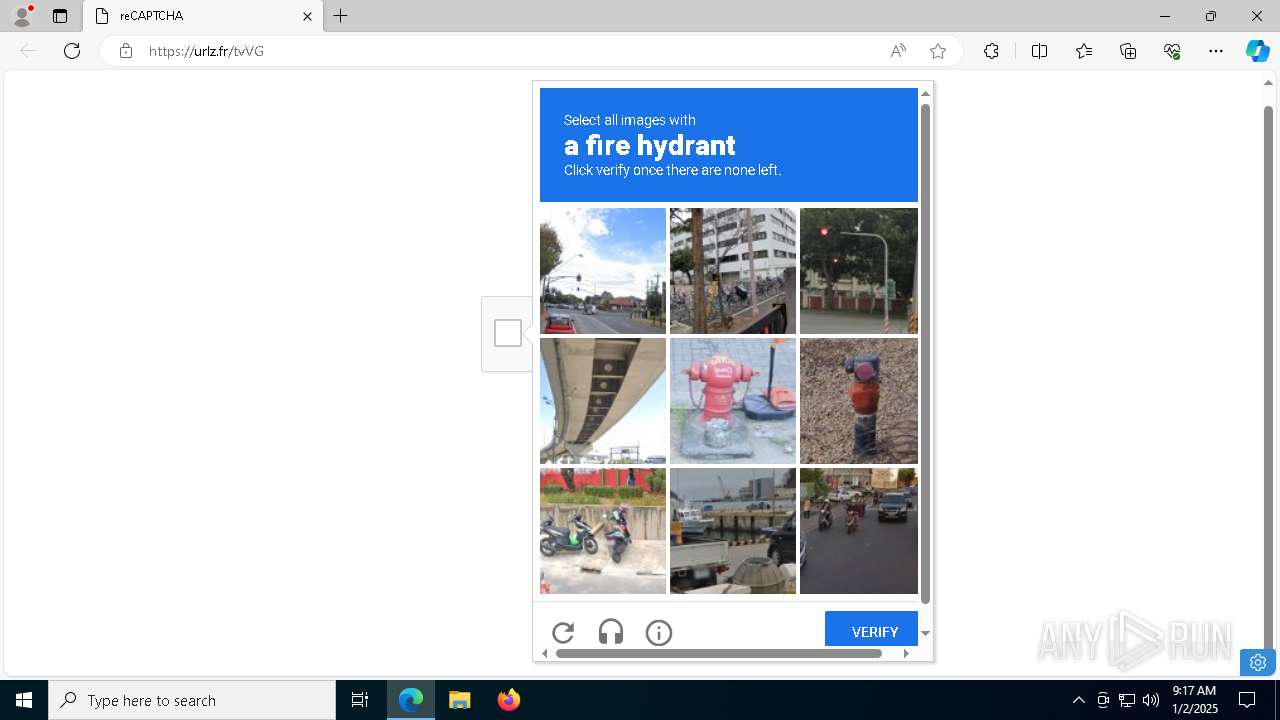Select the parked scooters tile

(x=603, y=531)
